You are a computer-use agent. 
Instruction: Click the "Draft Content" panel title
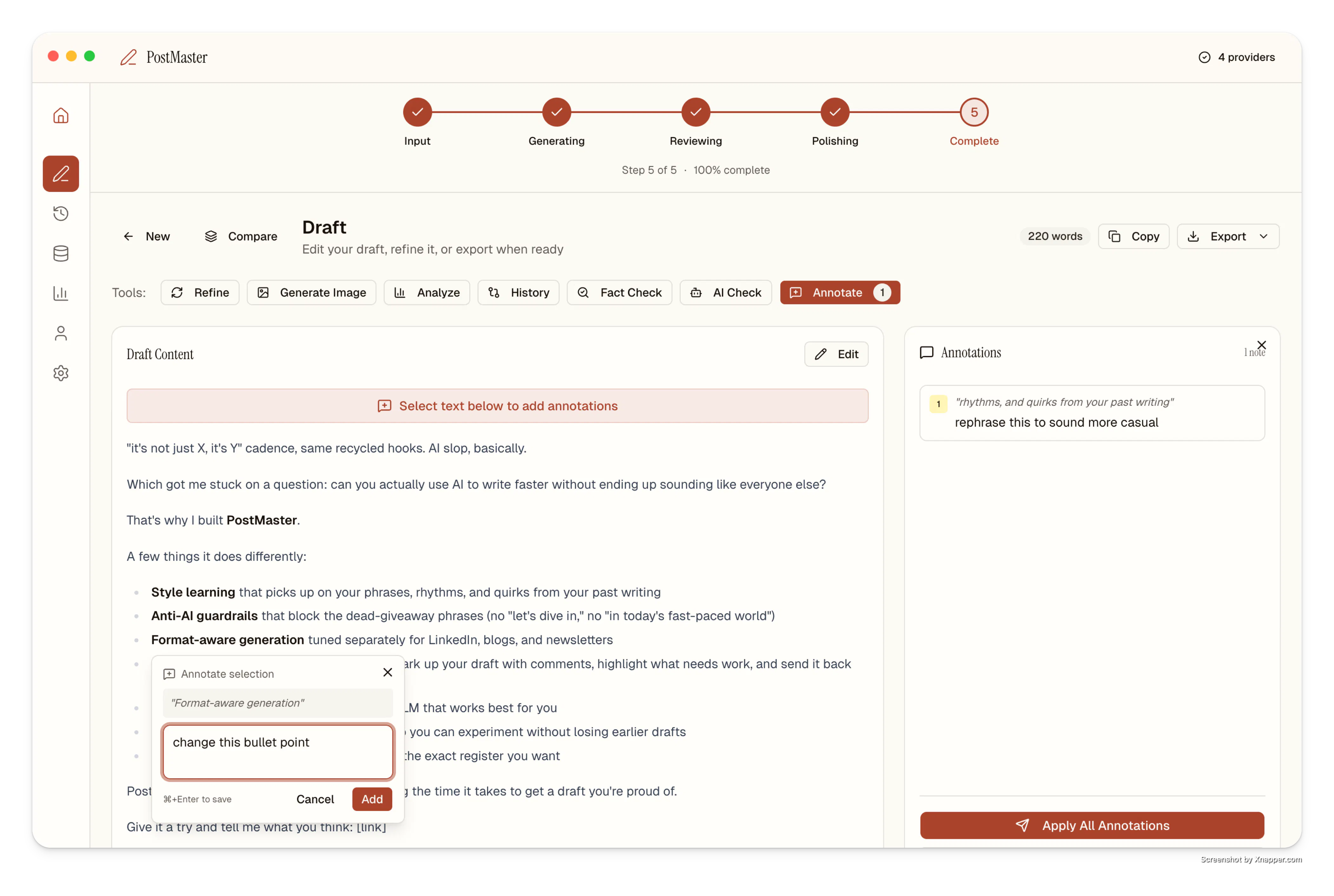tap(160, 354)
